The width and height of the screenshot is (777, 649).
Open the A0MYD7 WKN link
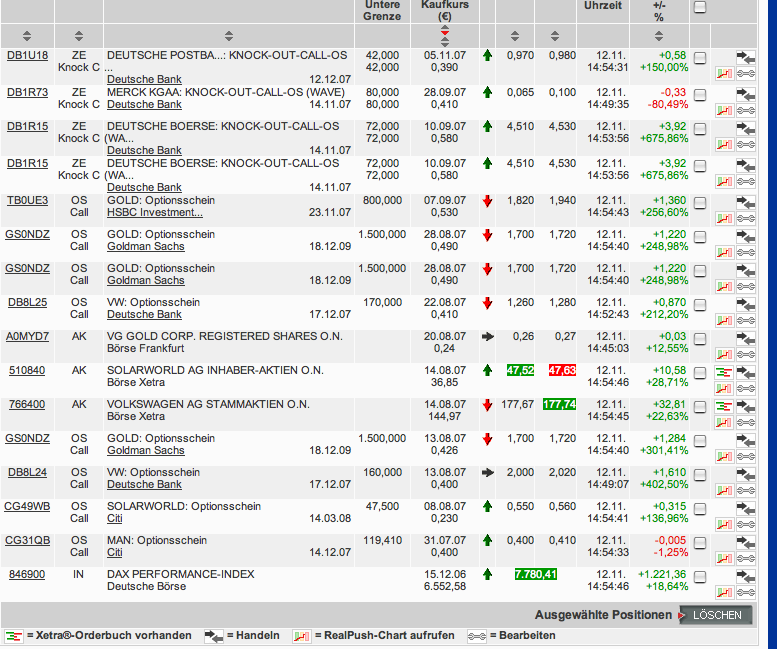[x=27, y=336]
